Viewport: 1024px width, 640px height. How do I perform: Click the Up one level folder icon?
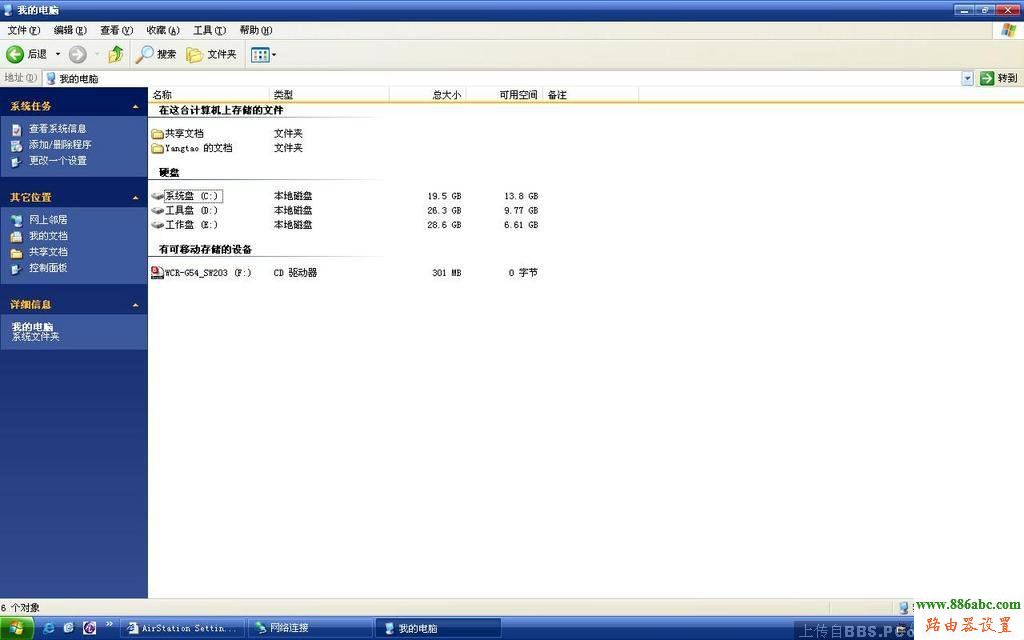coord(116,54)
